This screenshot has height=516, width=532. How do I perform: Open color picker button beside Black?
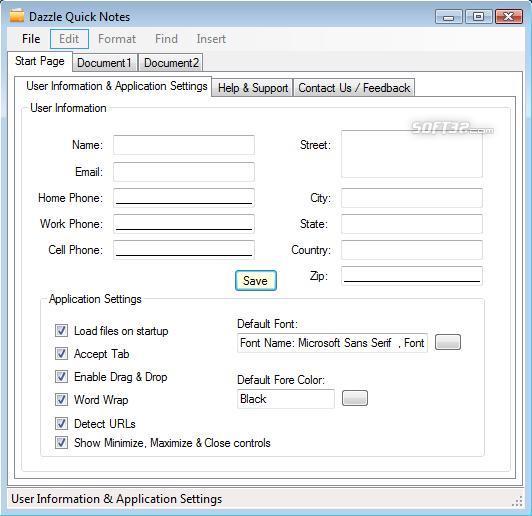coord(355,398)
